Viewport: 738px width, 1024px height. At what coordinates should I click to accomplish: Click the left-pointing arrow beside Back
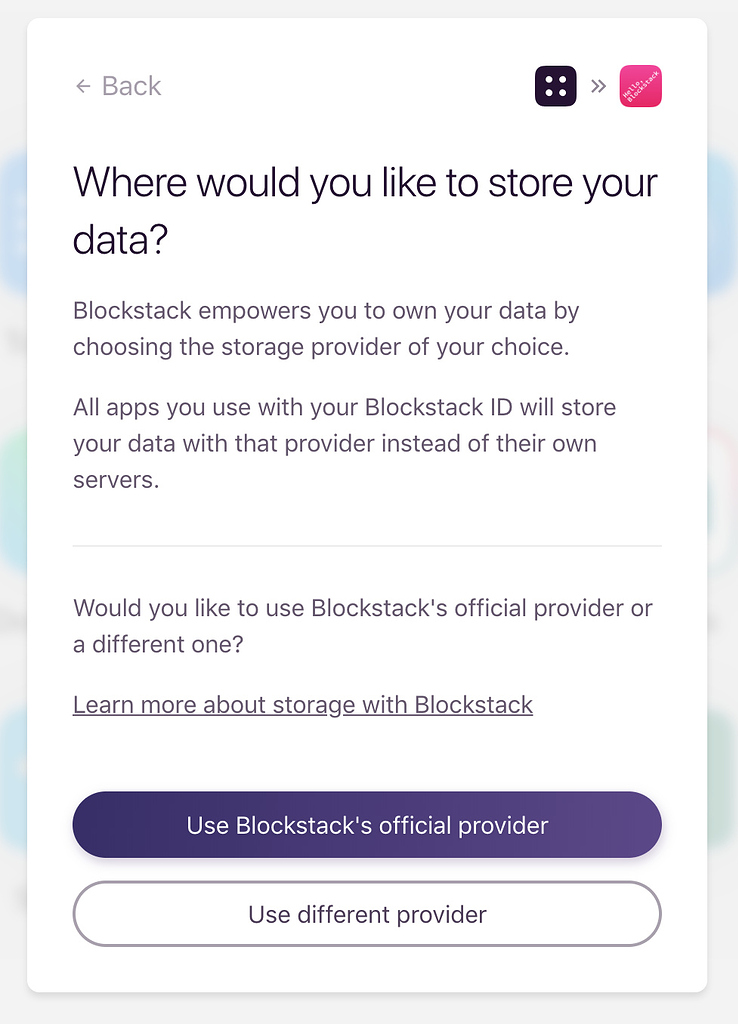(x=82, y=86)
